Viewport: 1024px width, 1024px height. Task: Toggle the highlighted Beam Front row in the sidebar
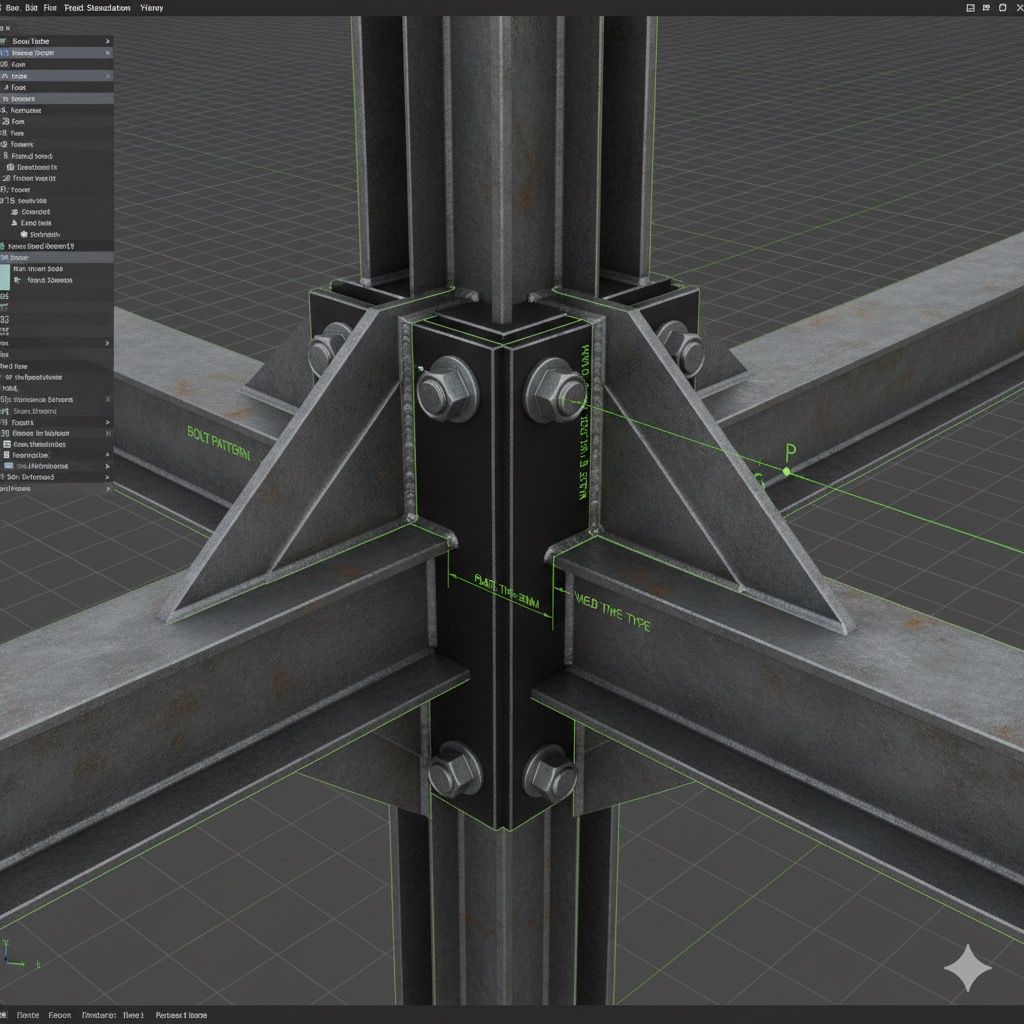(55, 52)
